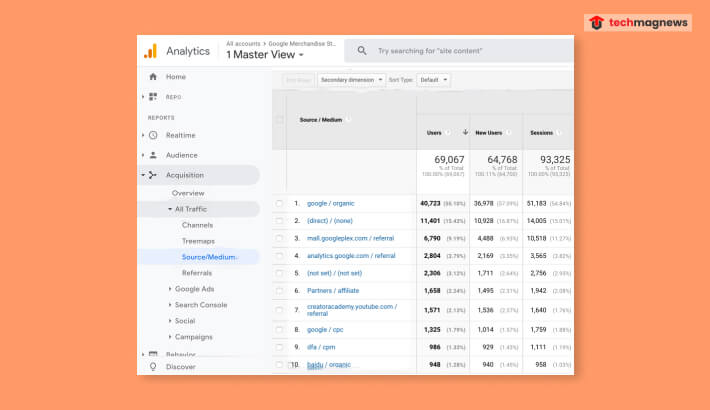Click the All accounts breadcrumb
The height and width of the screenshot is (410, 710).
243,43
